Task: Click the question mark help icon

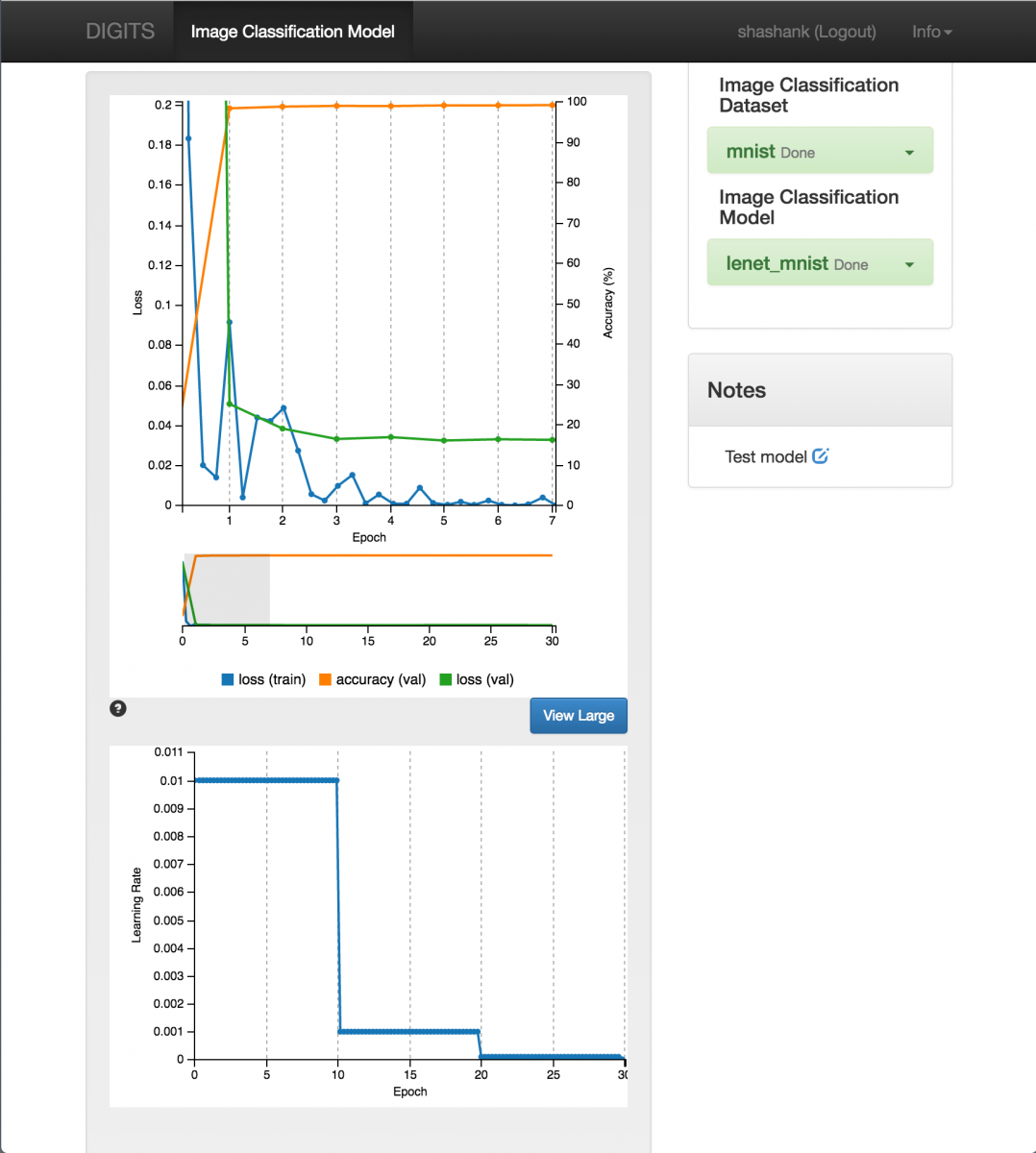Action: 118,709
